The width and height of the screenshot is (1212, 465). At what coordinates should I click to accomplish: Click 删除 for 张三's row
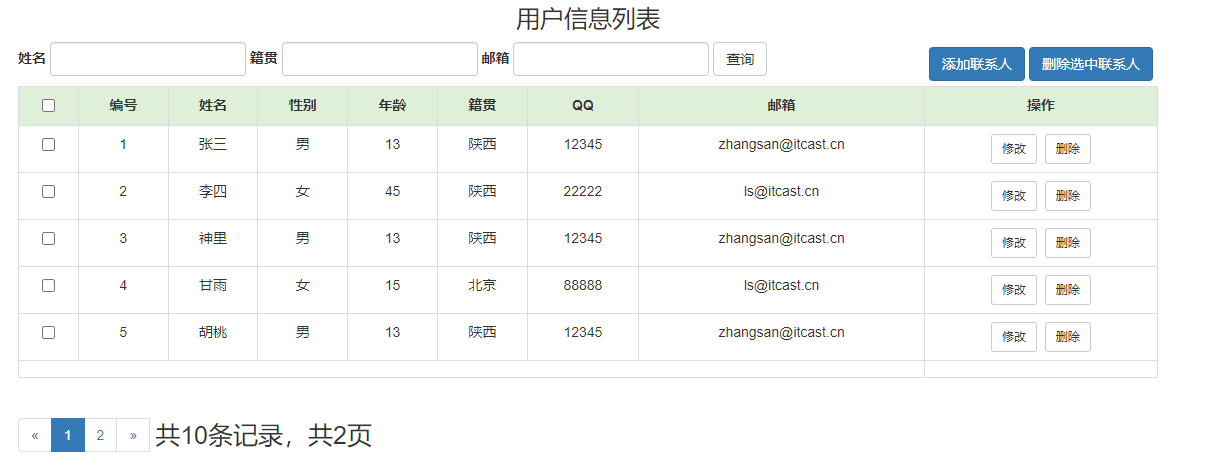[x=1068, y=149]
